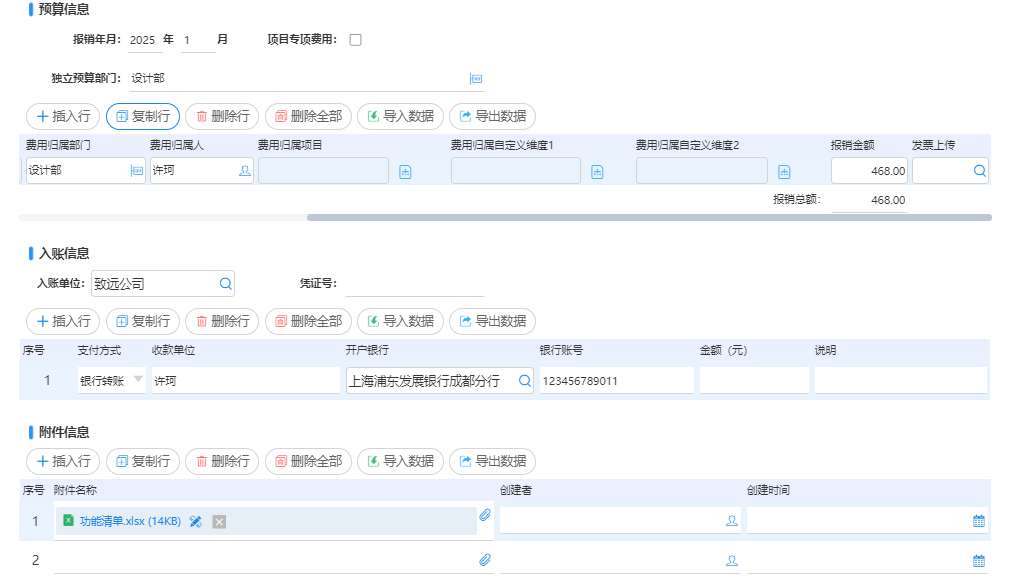Open the 创建时间 calendar icon in row 1
The height and width of the screenshot is (587, 1027).
coord(979,521)
